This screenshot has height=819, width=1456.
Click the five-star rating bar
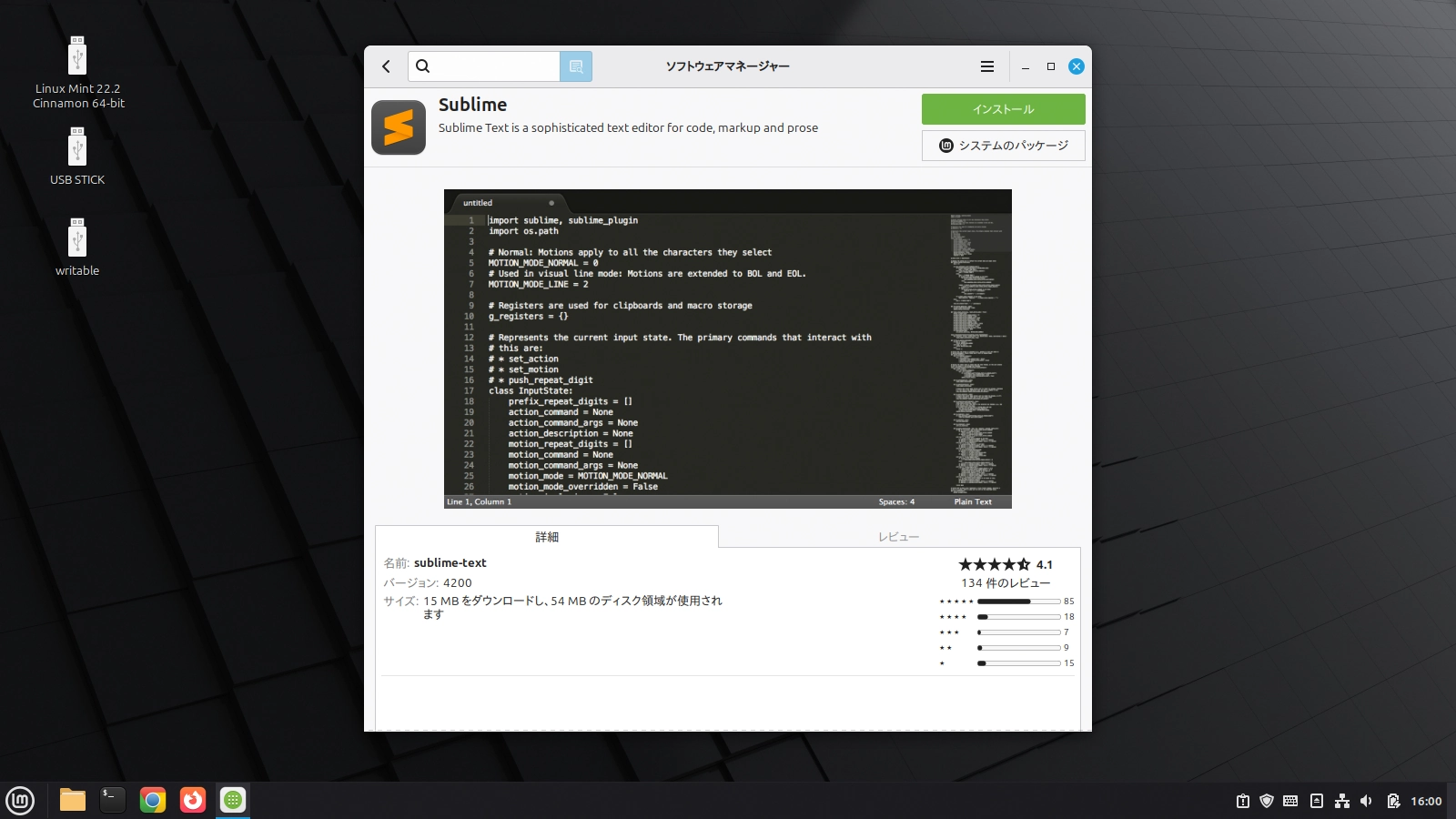pos(1019,602)
